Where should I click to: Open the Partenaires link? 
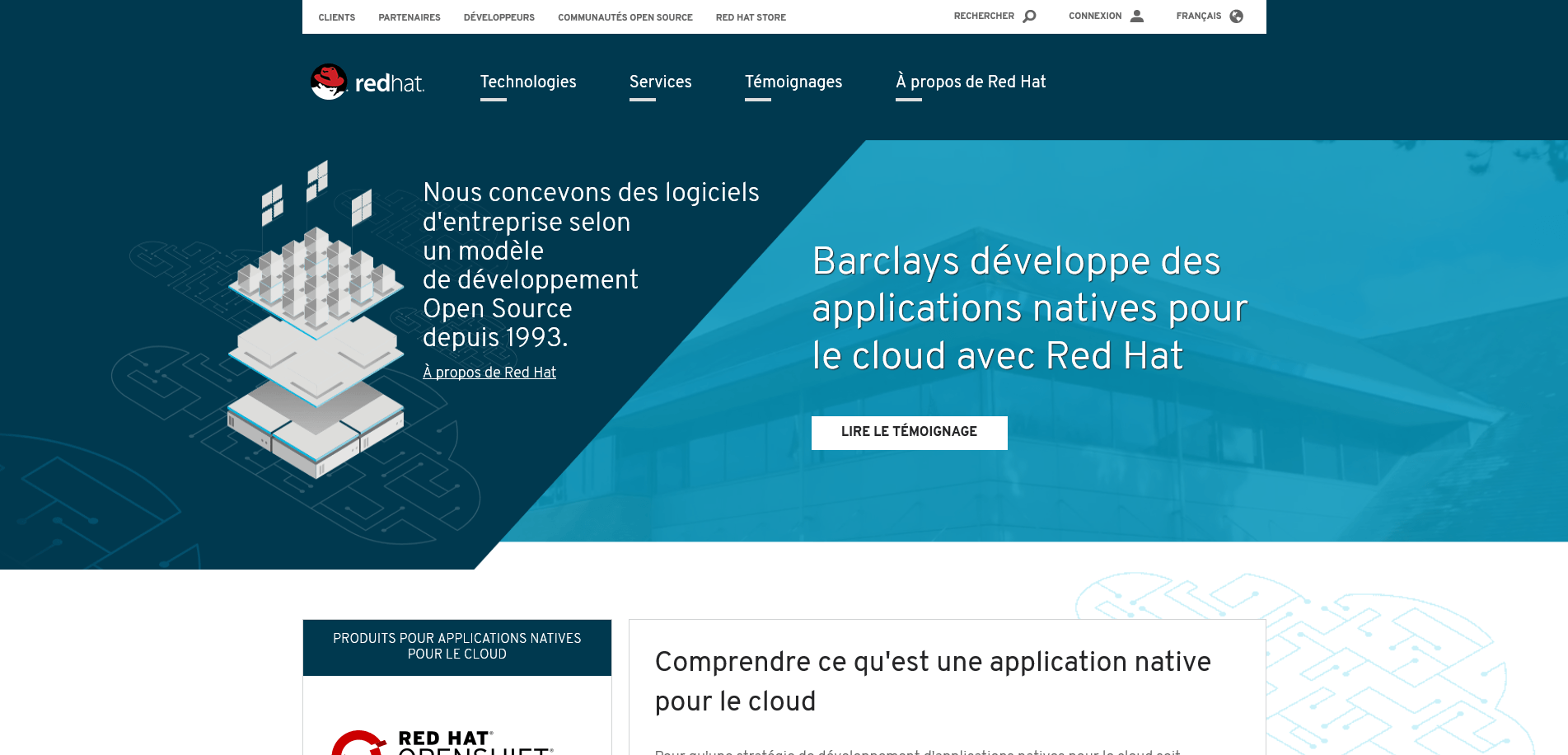pos(410,17)
